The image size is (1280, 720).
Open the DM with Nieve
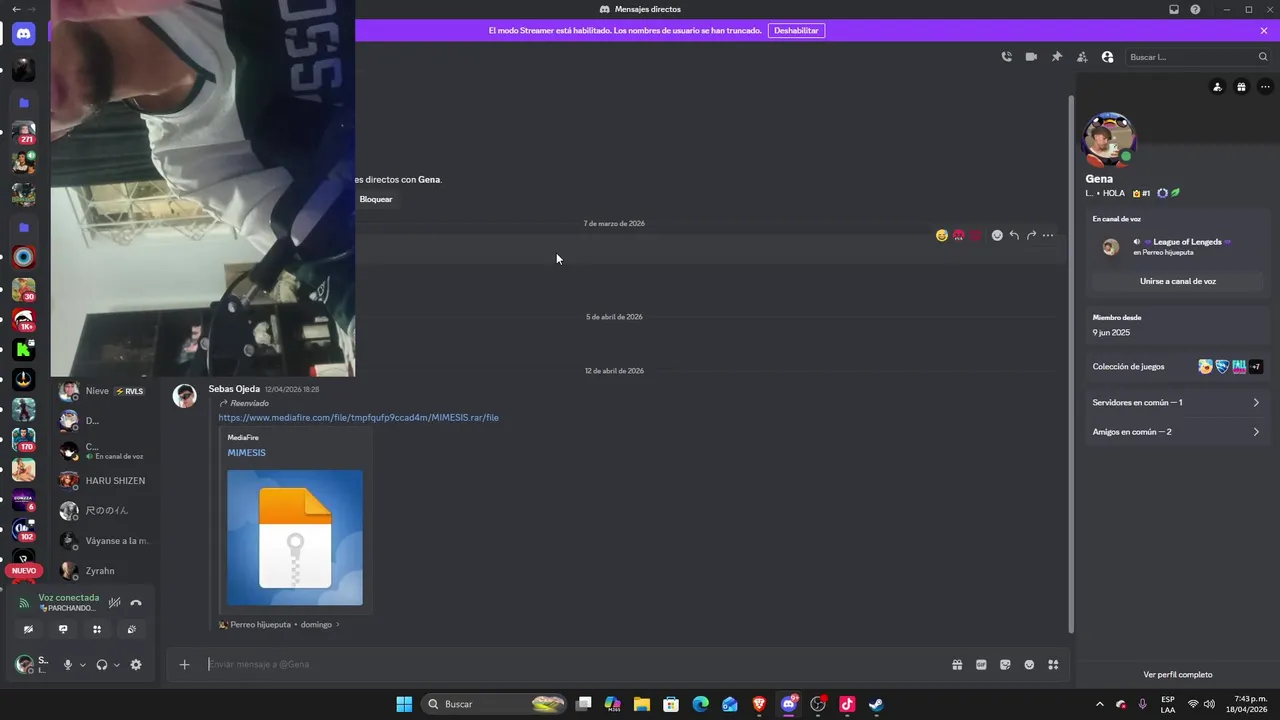point(104,391)
